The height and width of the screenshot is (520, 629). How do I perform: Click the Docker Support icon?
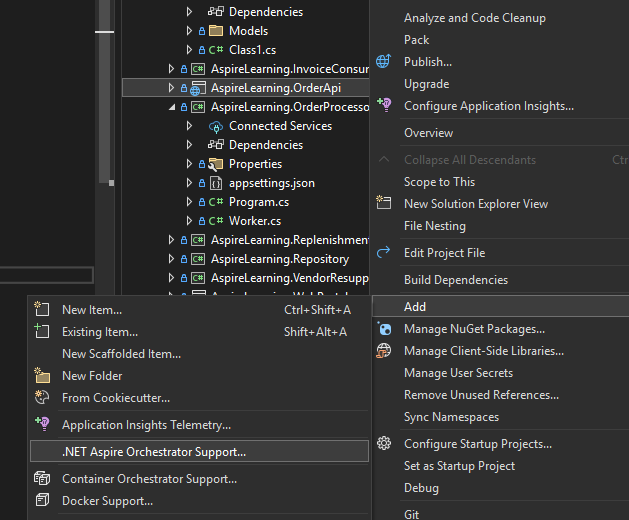click(x=42, y=500)
